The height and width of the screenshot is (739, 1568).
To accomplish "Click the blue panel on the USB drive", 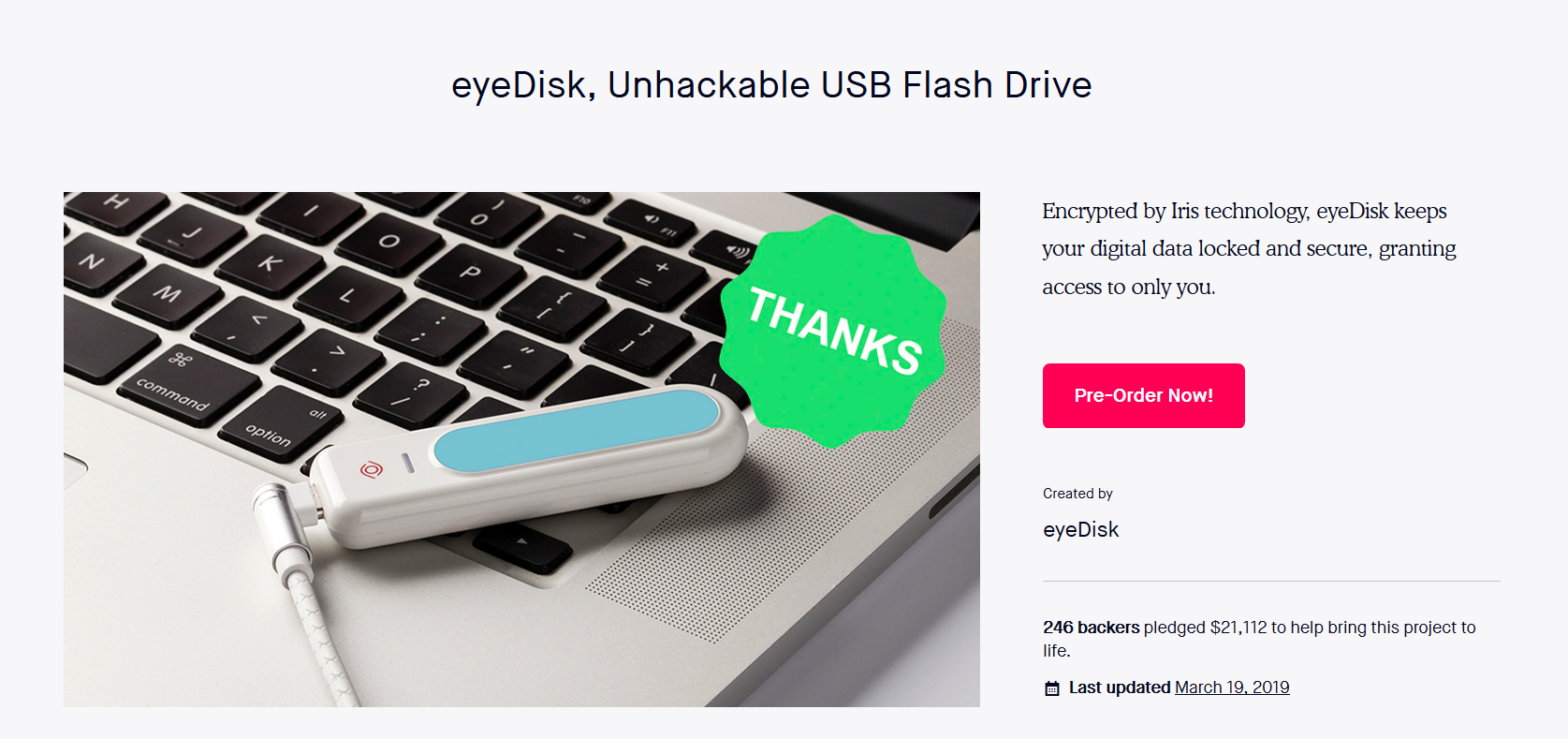I will pos(576,429).
